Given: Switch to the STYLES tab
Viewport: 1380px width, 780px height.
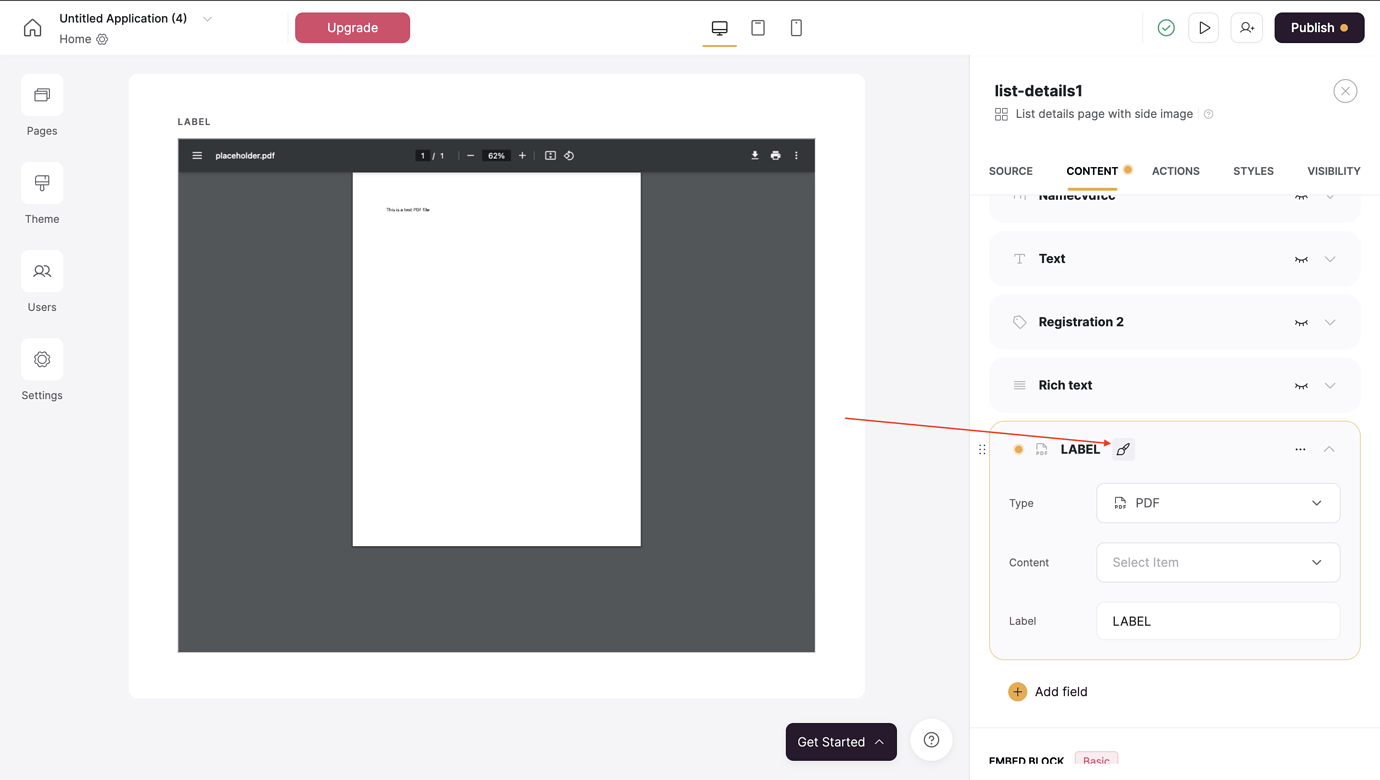Looking at the screenshot, I should [x=1253, y=171].
